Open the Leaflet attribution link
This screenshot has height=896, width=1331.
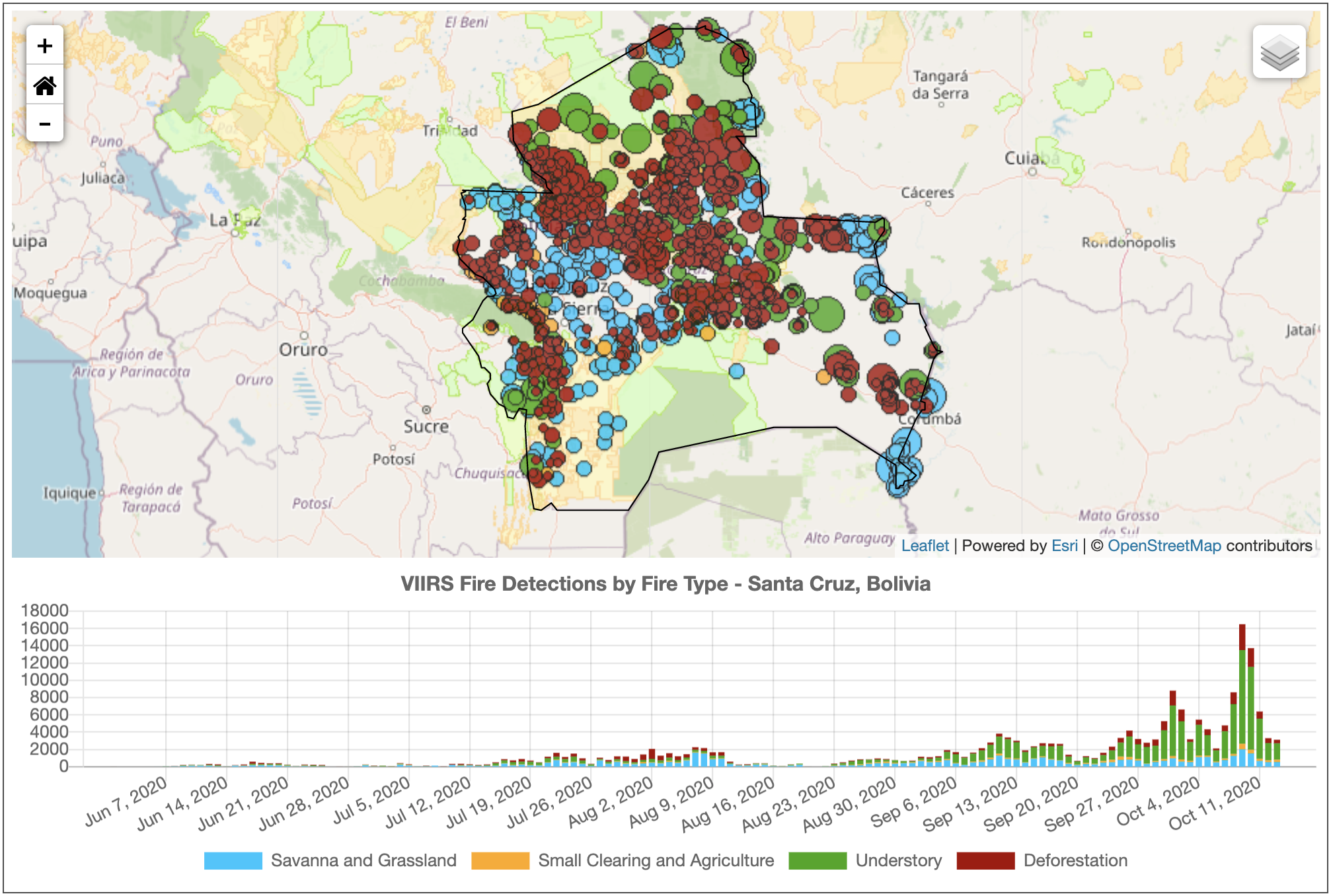[x=925, y=546]
